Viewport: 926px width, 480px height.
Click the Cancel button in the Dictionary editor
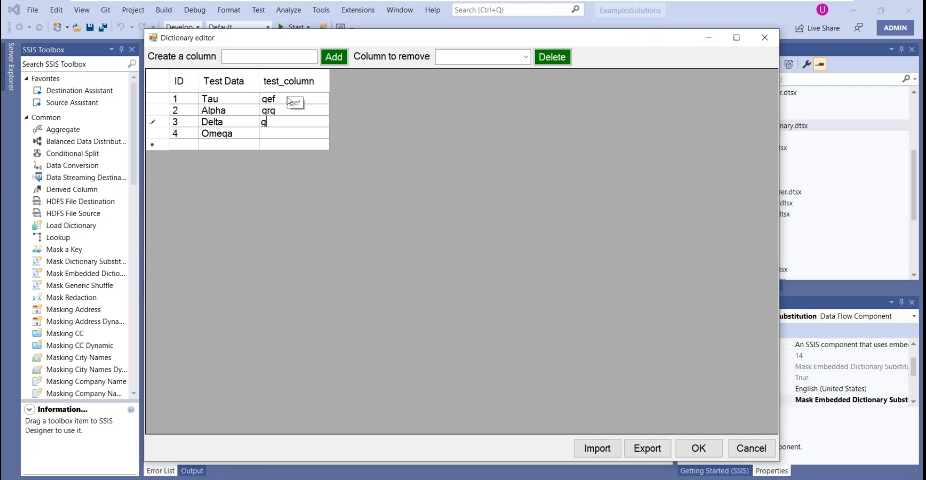pyautogui.click(x=751, y=448)
